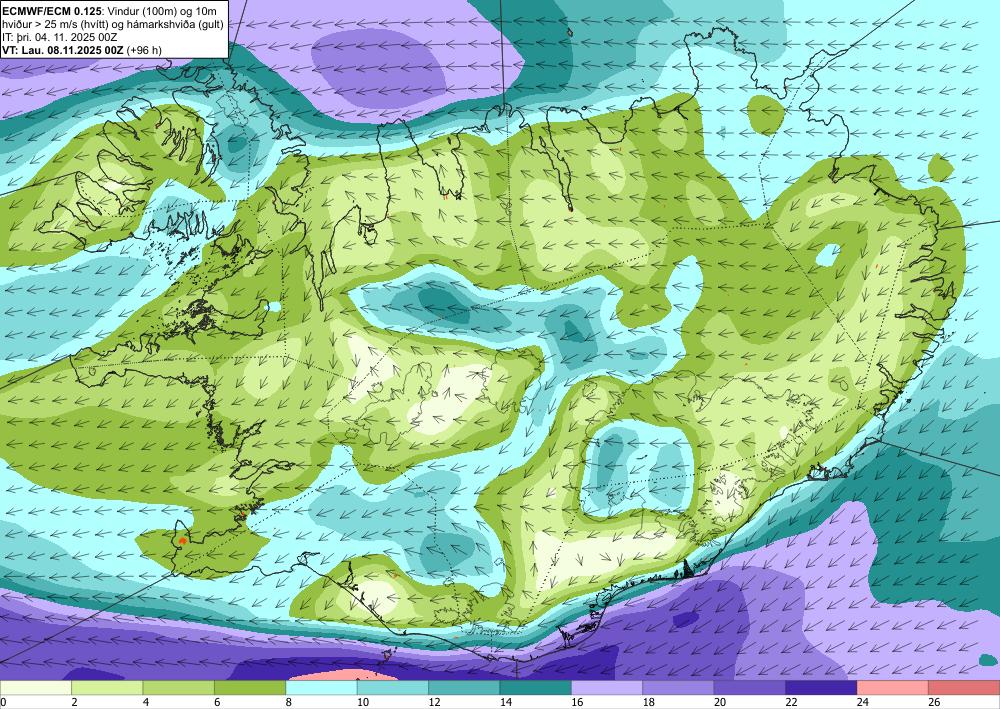Click the legend label "18"
Viewport: 1000px width, 709px height.
point(649,702)
